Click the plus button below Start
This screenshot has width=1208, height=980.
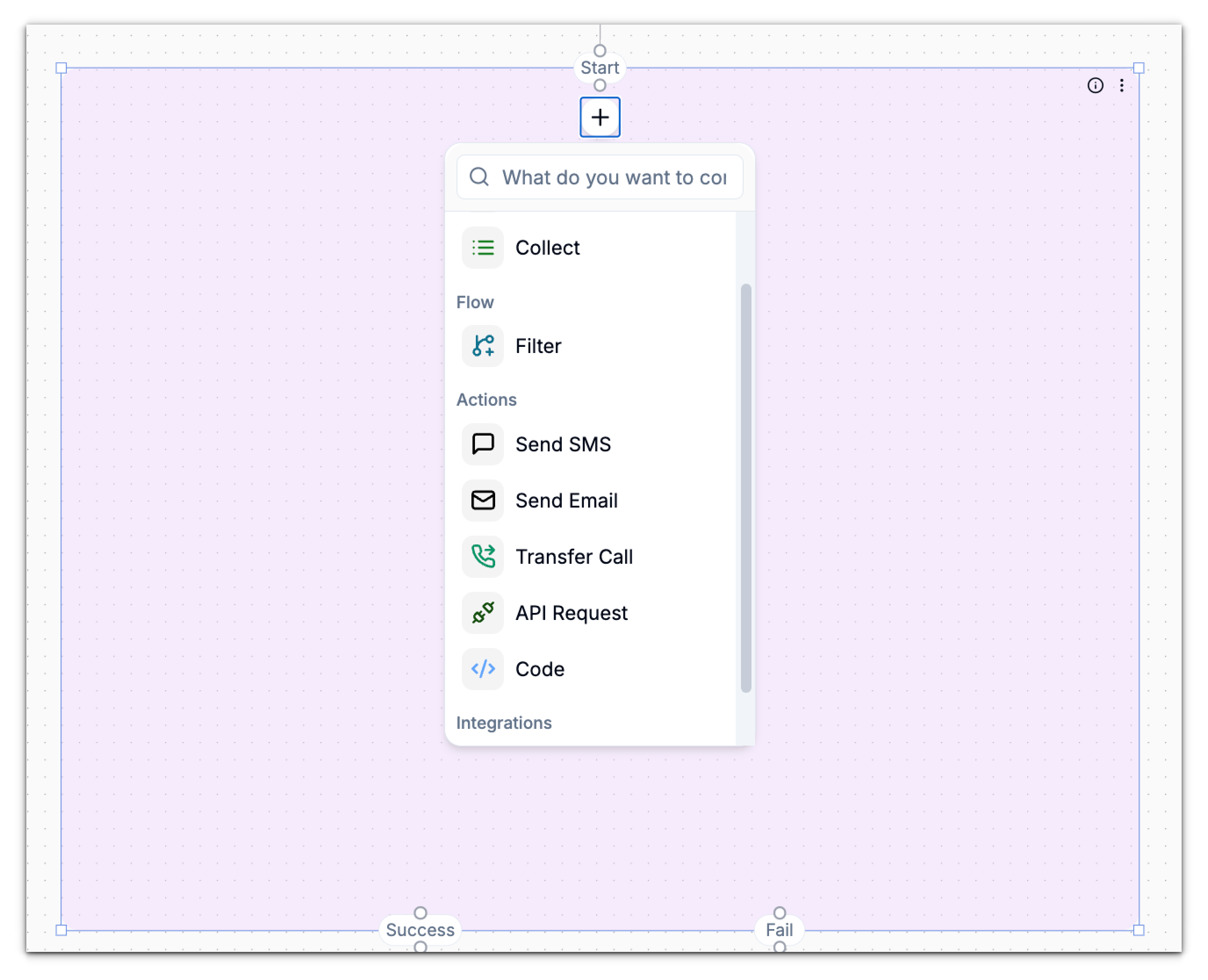point(600,117)
